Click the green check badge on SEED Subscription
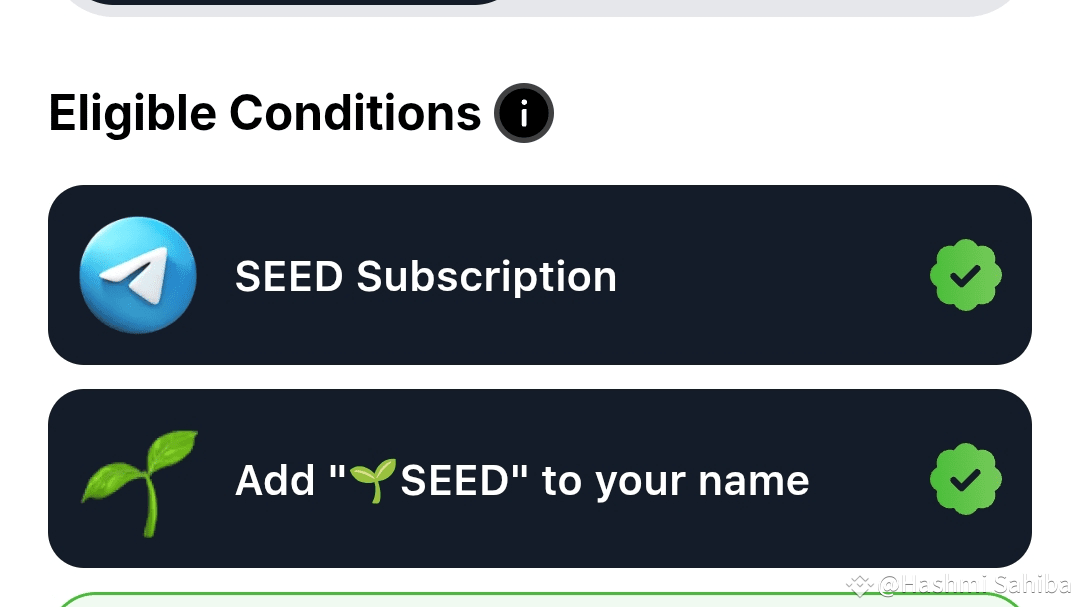This screenshot has width=1080, height=607. (x=965, y=275)
